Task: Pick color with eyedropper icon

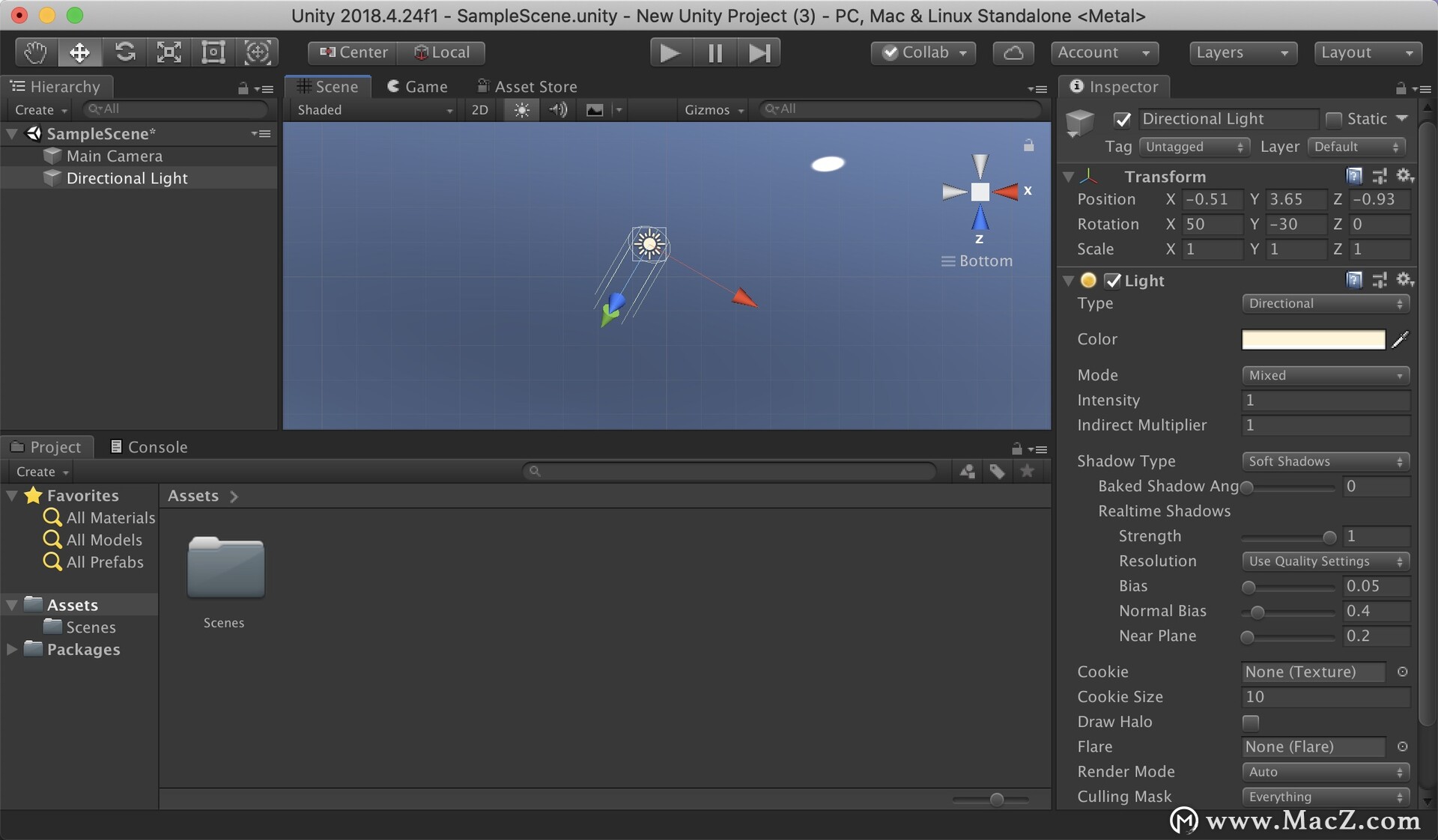Action: (x=1400, y=339)
